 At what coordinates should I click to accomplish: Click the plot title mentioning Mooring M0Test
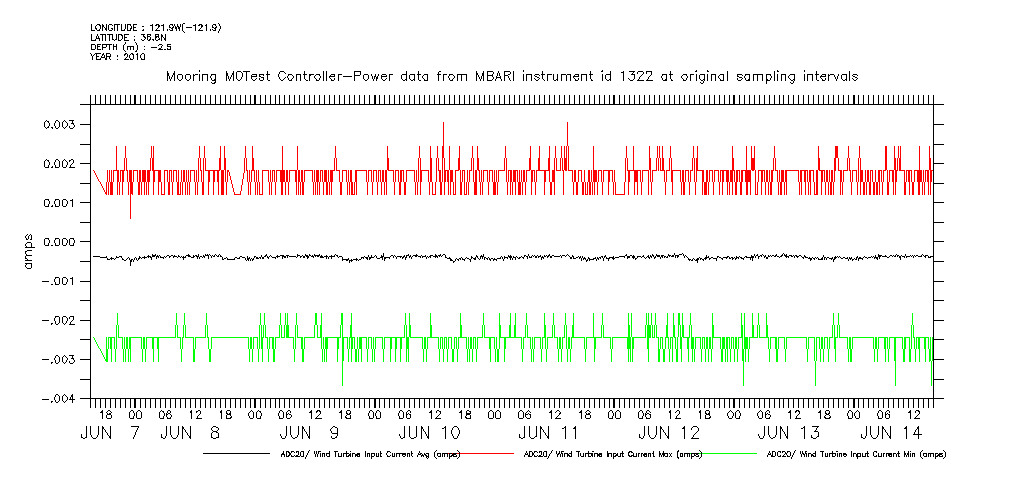[x=511, y=77]
